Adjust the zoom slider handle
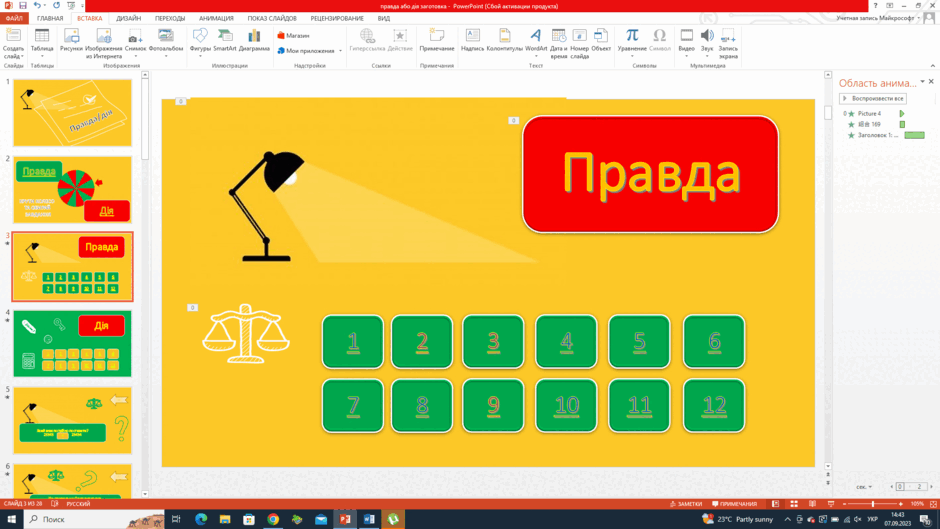The width and height of the screenshot is (940, 529). (873, 504)
